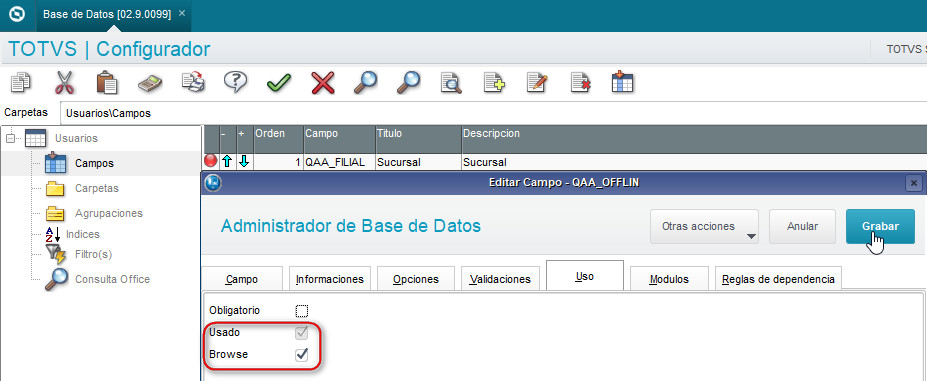
Task: Open Consulta Office in the tree
Action: click(x=112, y=279)
